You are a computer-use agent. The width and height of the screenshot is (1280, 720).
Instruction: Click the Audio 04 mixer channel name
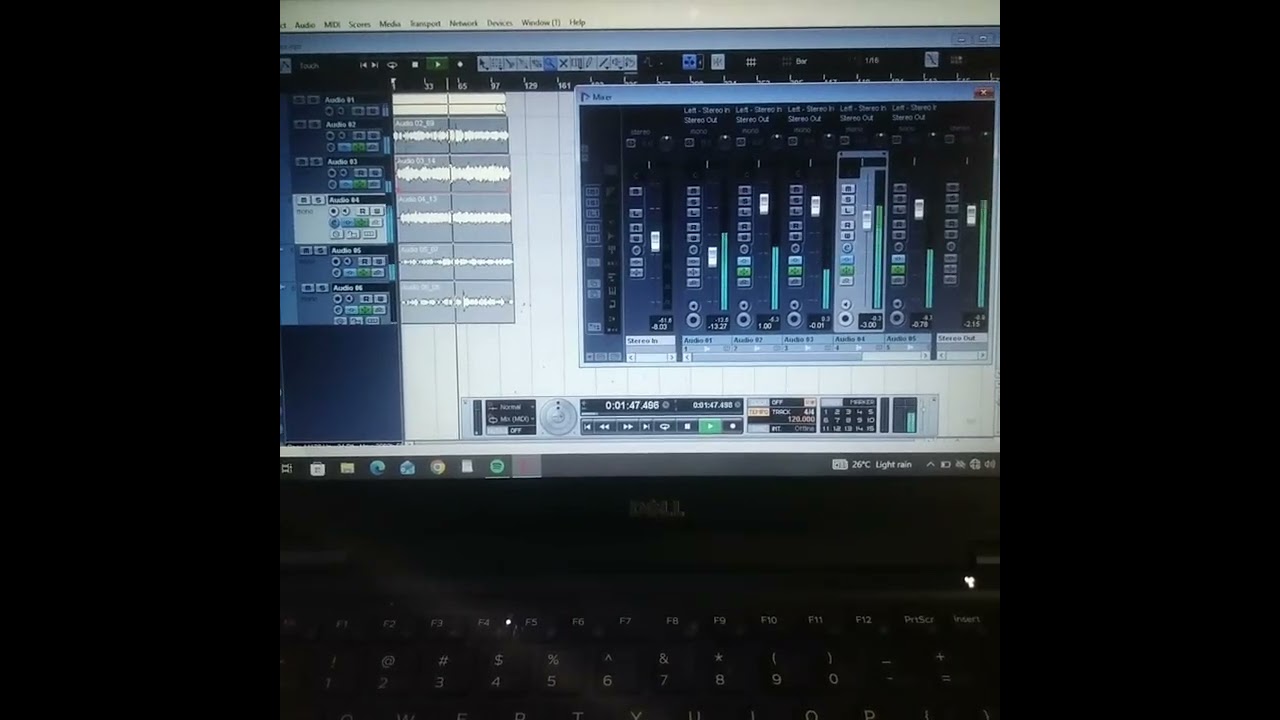860,340
